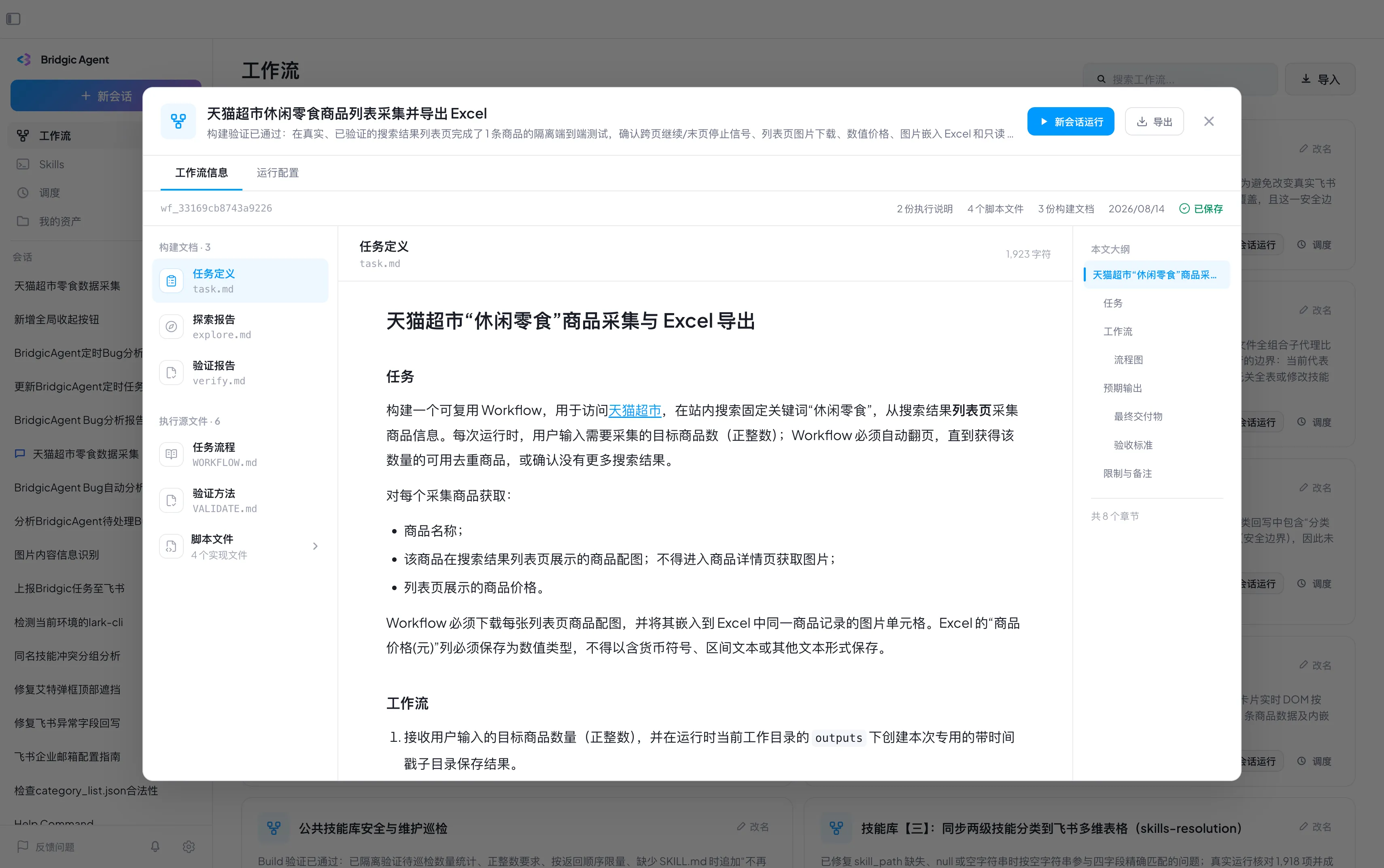Switch to the 工作流信息 tab
Screen dimensions: 1384x868
[x=201, y=173]
